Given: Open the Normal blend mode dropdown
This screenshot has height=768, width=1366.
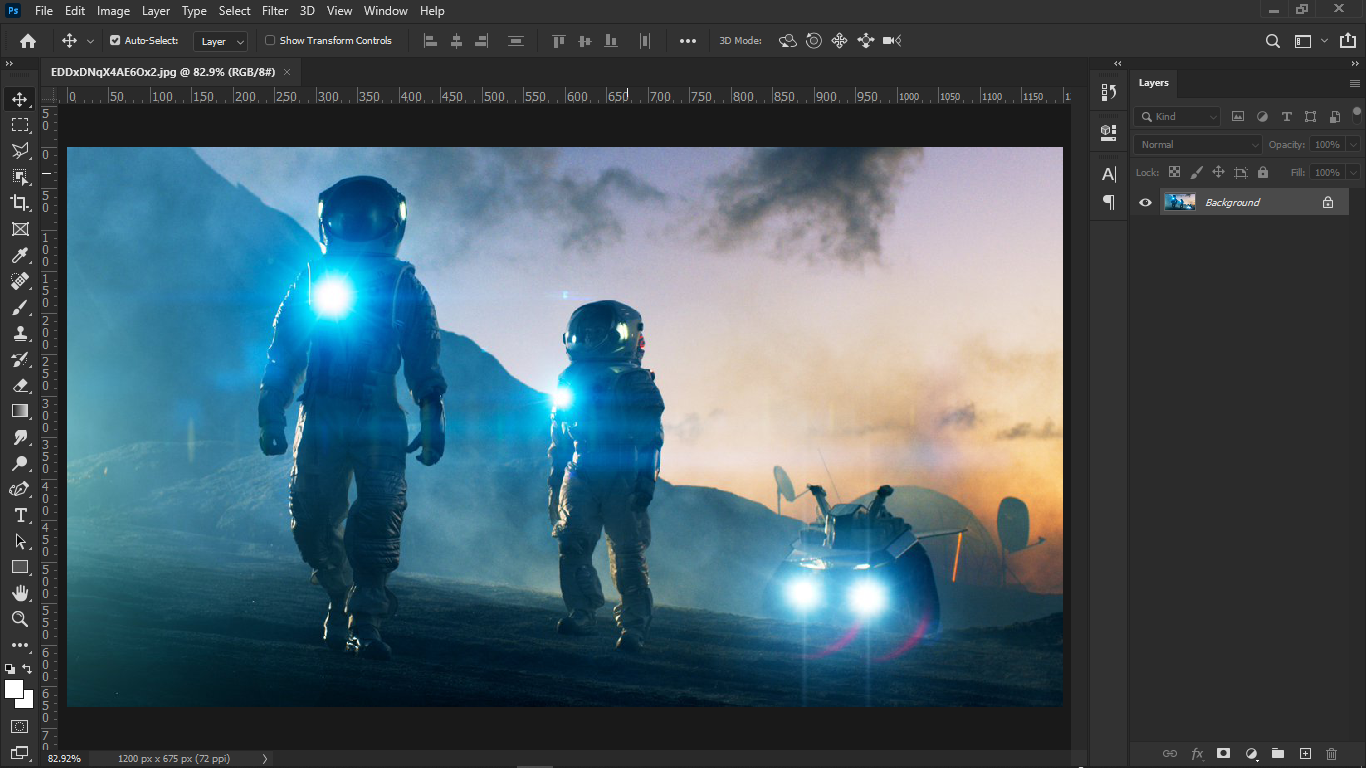Looking at the screenshot, I should [x=1199, y=145].
